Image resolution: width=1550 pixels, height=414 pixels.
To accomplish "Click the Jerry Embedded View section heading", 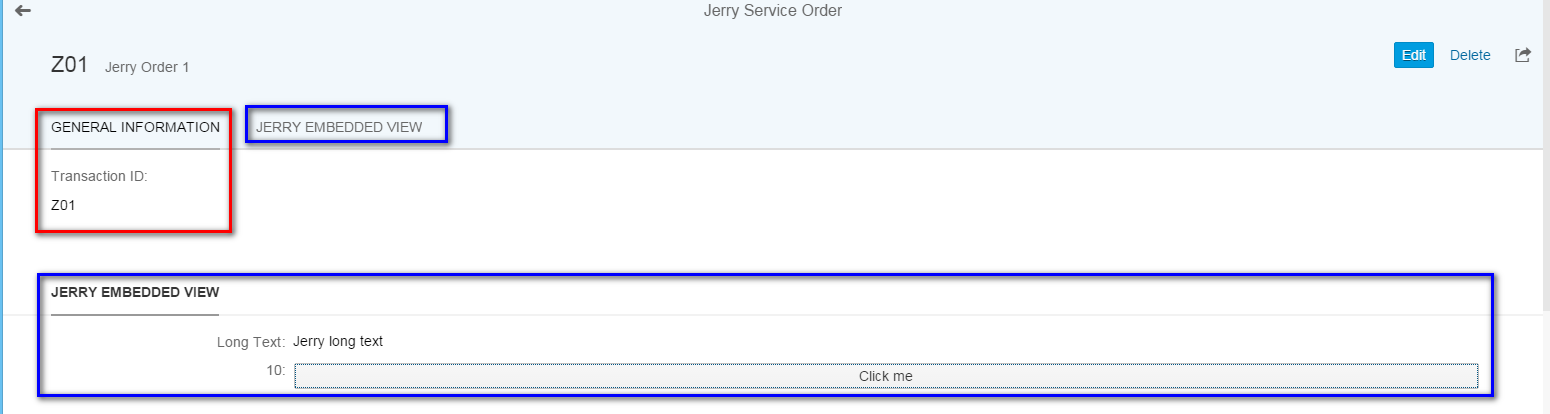I will pyautogui.click(x=135, y=292).
